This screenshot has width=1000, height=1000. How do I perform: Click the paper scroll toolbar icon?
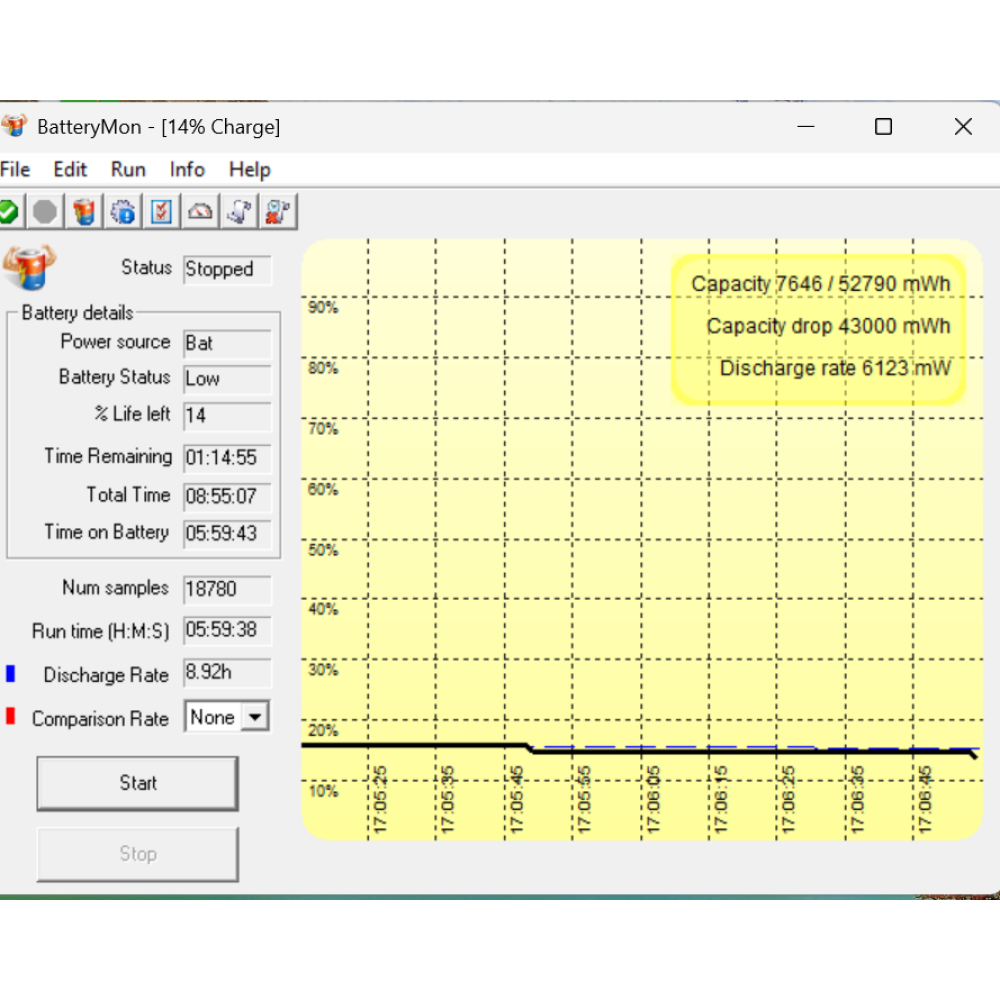tap(239, 212)
